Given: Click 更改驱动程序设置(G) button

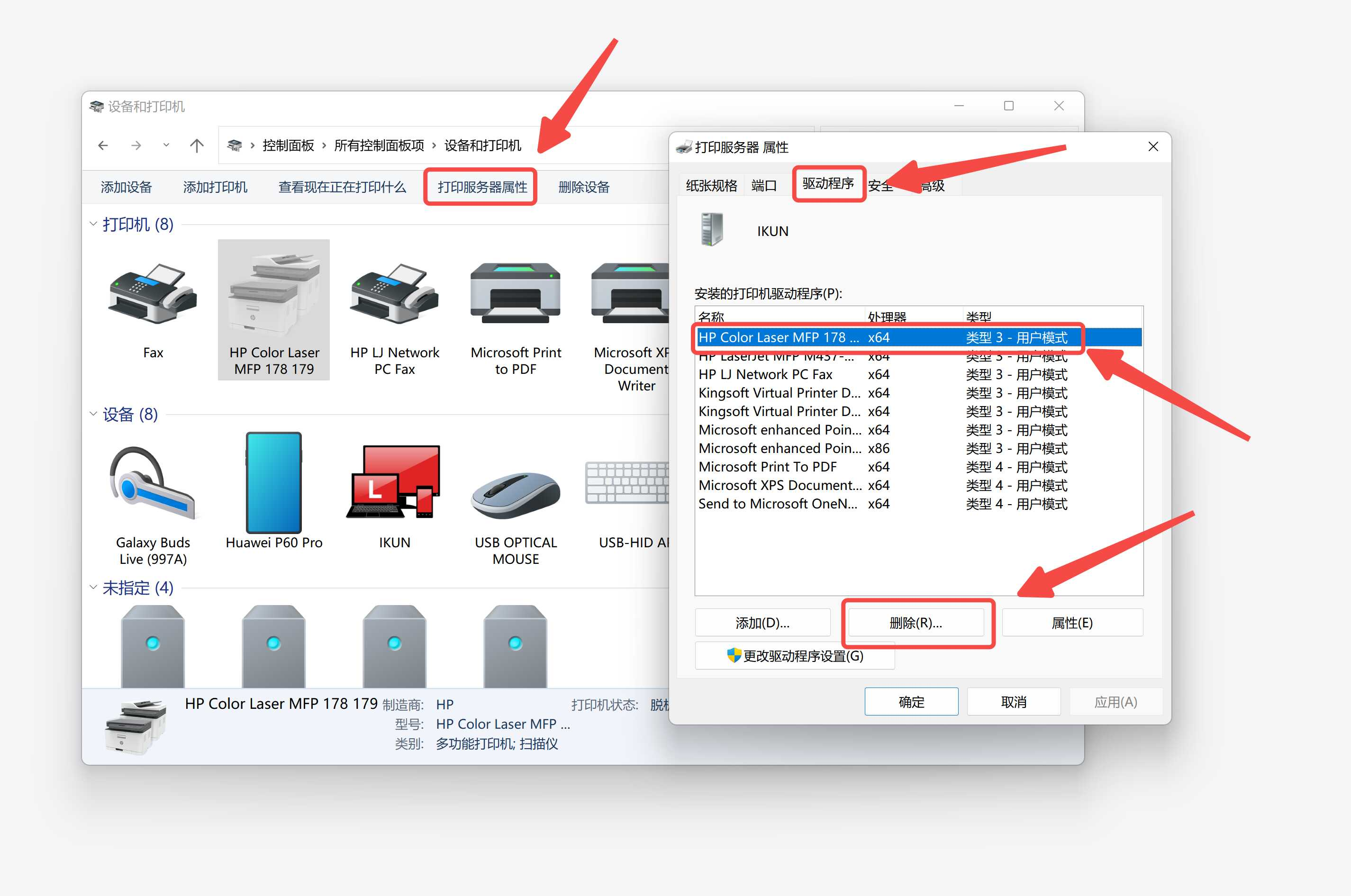Looking at the screenshot, I should (795, 655).
